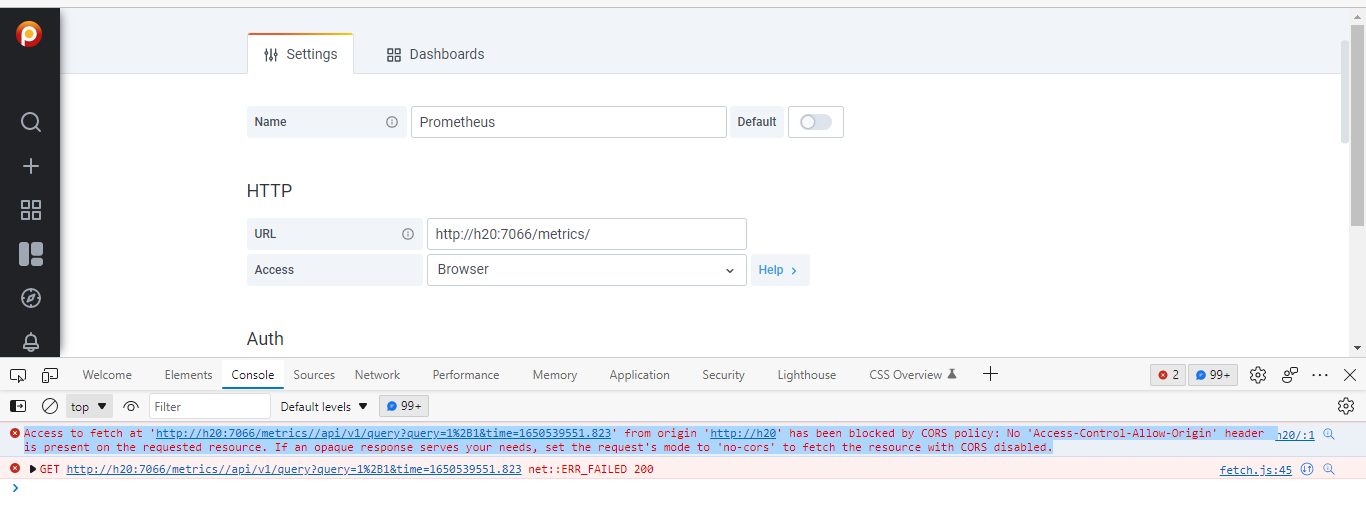Screen dimensions: 1366x529
Task: Open the Sources DevTools tab
Action: point(314,375)
